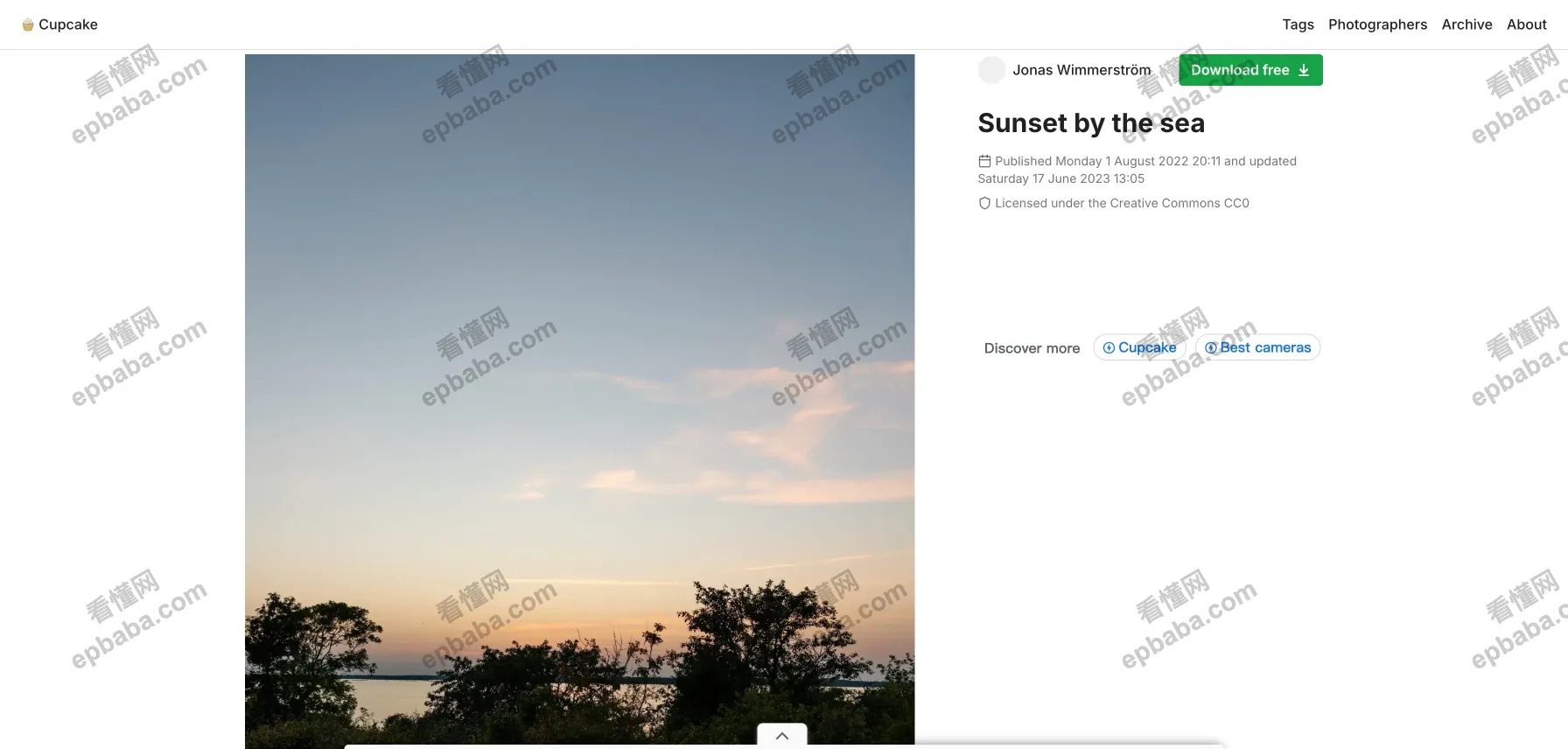
Task: Click Jonas Wimmerström's avatar circle
Action: (991, 70)
